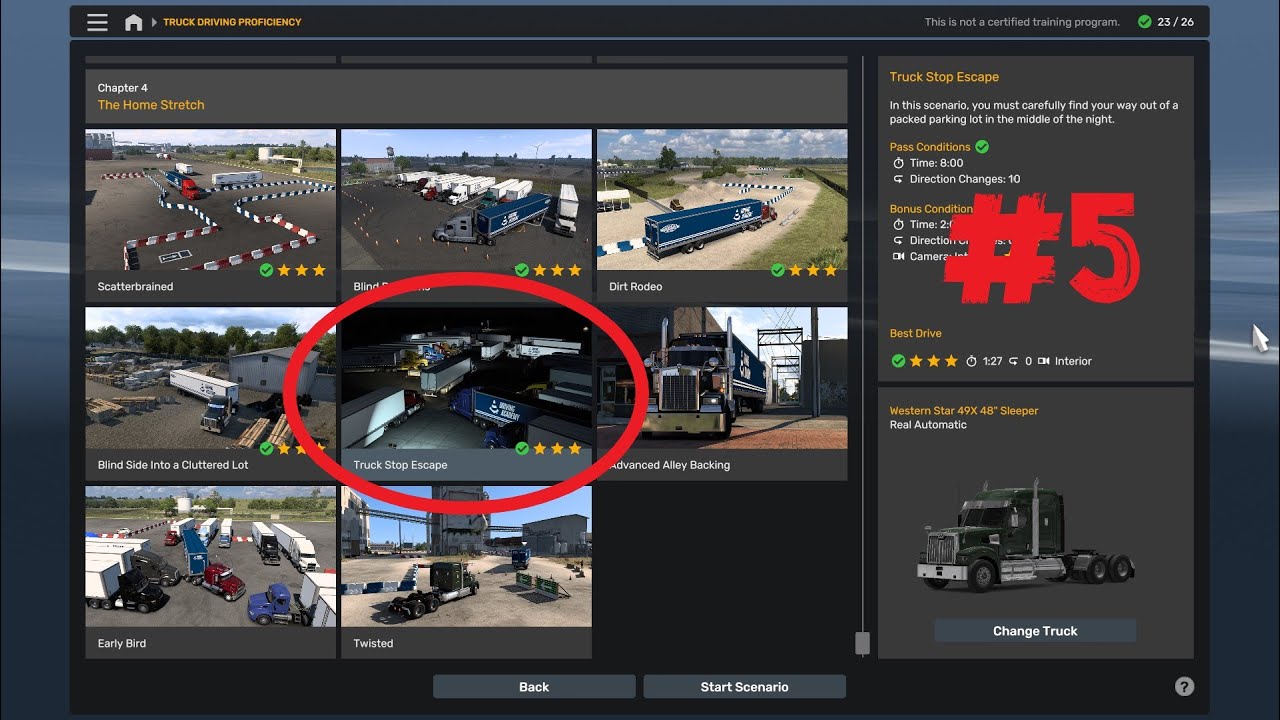Click the Real Automatic transmission text

(928, 425)
